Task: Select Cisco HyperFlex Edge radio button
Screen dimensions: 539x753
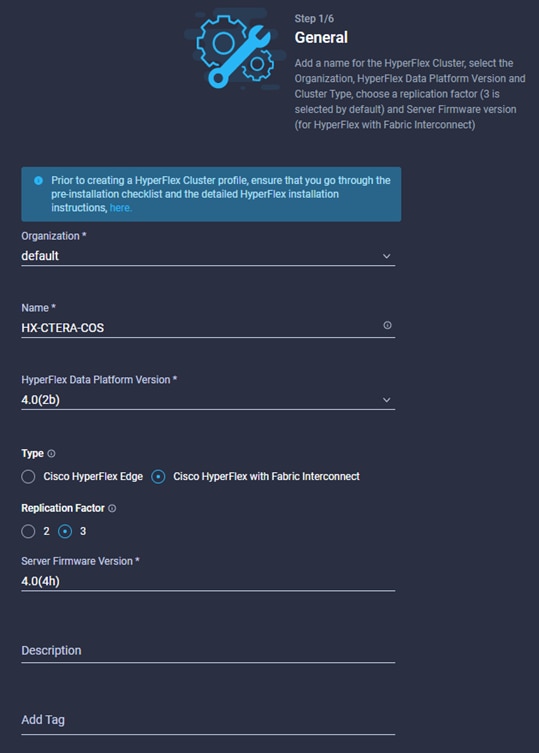Action: pyautogui.click(x=28, y=476)
